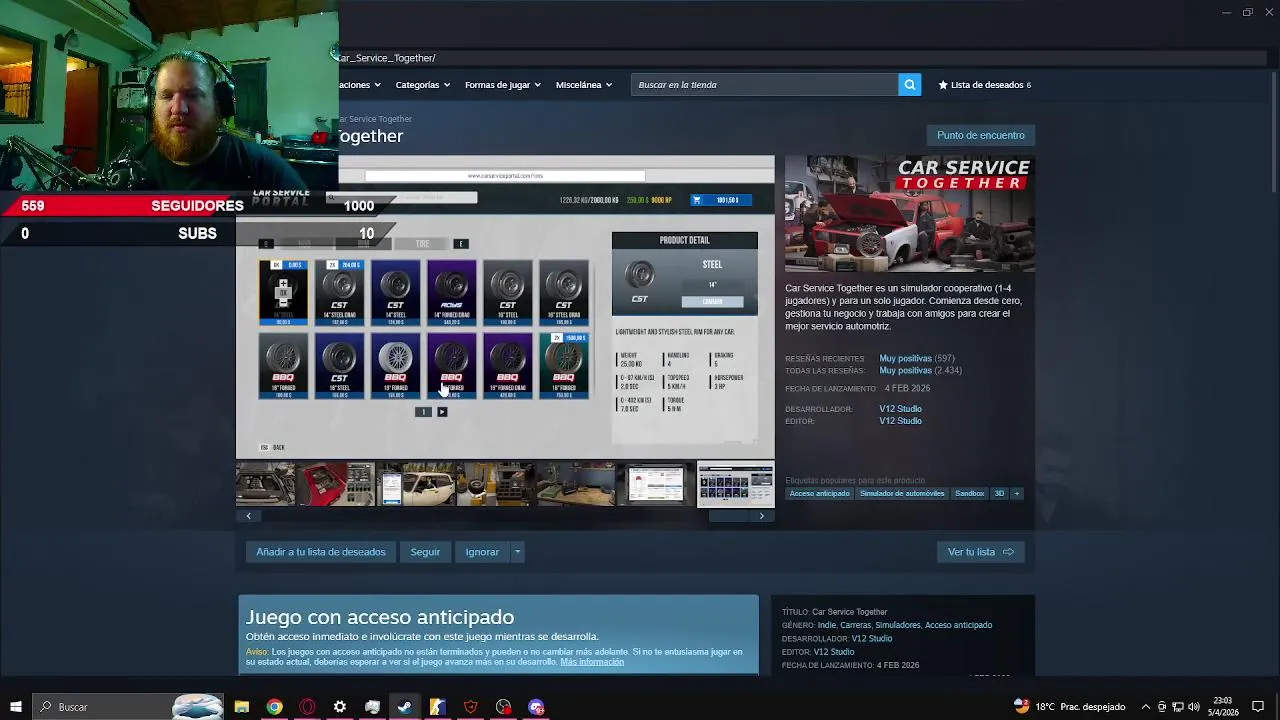Click Seguir button
The width and height of the screenshot is (1280, 720).
[425, 552]
